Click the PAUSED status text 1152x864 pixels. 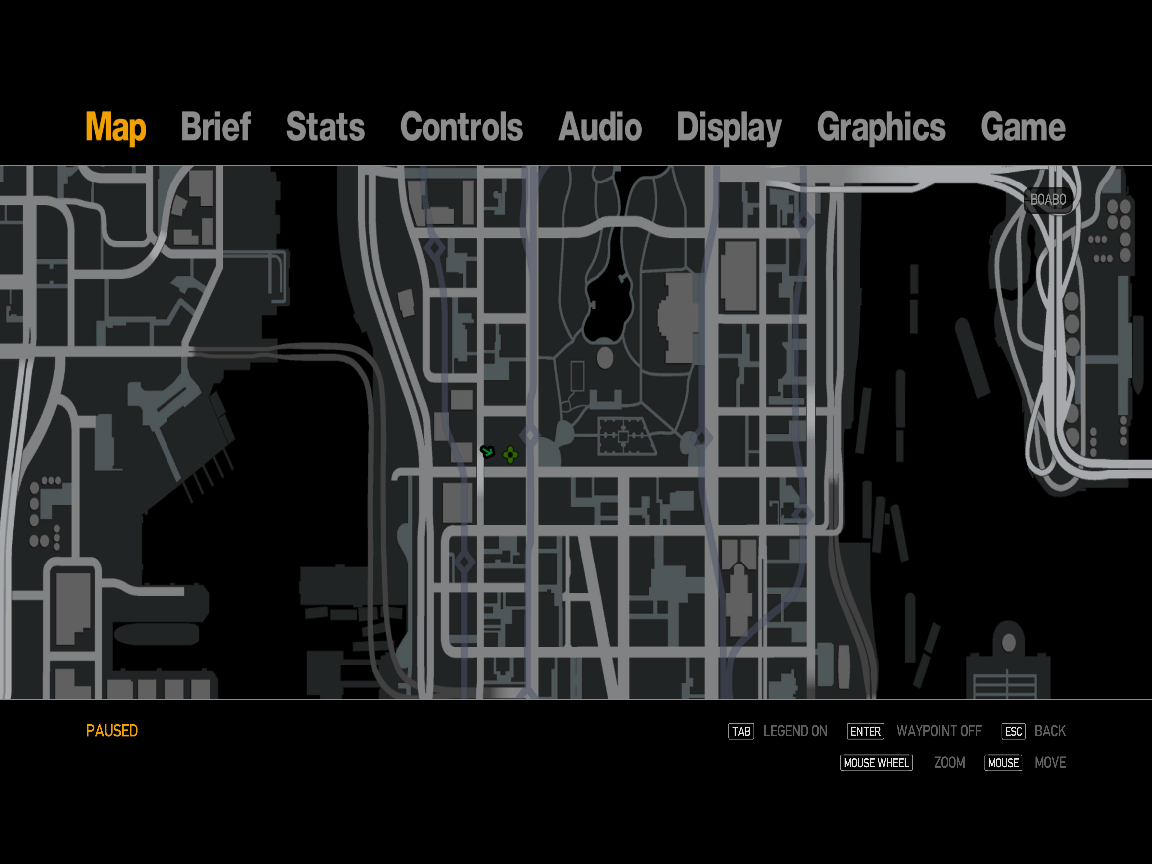112,731
